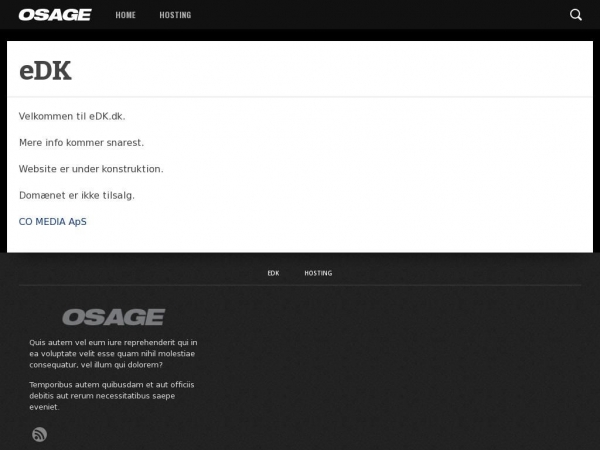Screen dimensions: 600x450
Task: Click 'Domænet er ikke tilsalg.' text
Action: tap(77, 195)
